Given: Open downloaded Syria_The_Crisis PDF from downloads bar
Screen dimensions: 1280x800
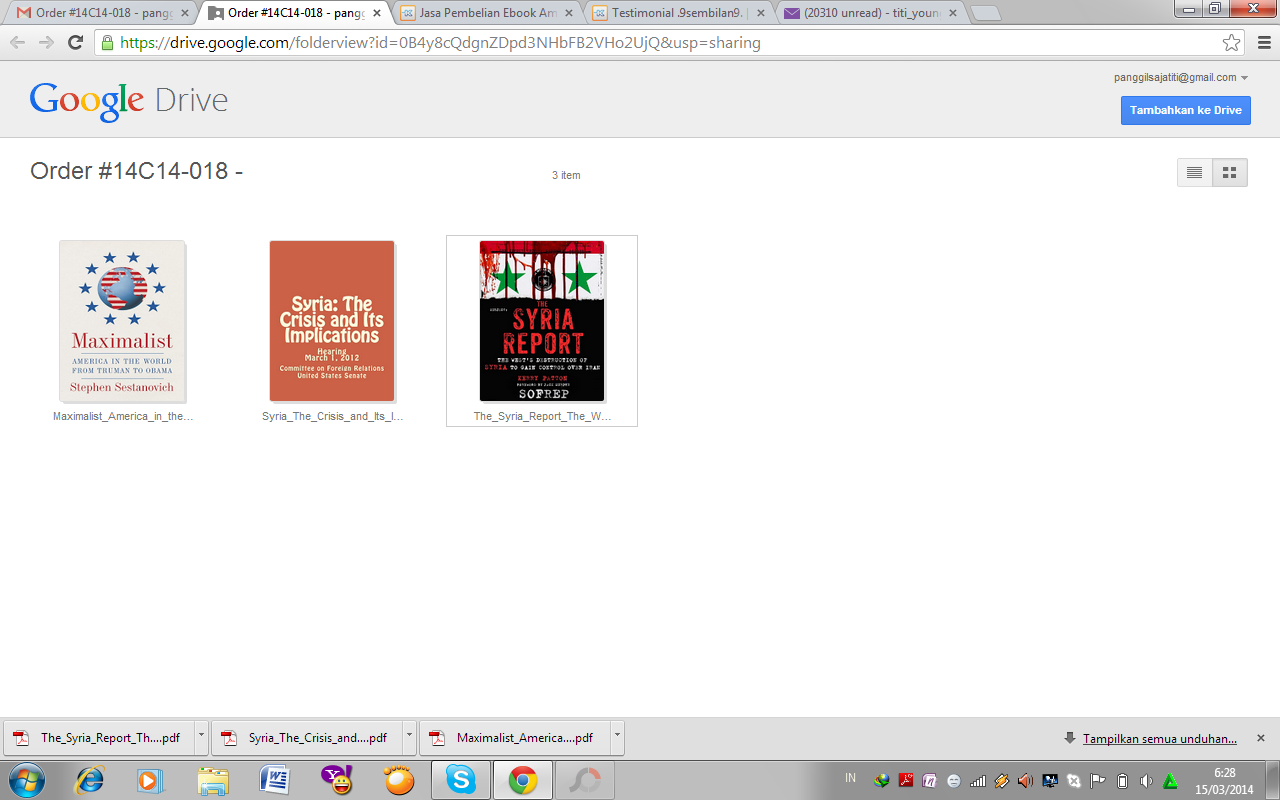Looking at the screenshot, I should tap(306, 738).
